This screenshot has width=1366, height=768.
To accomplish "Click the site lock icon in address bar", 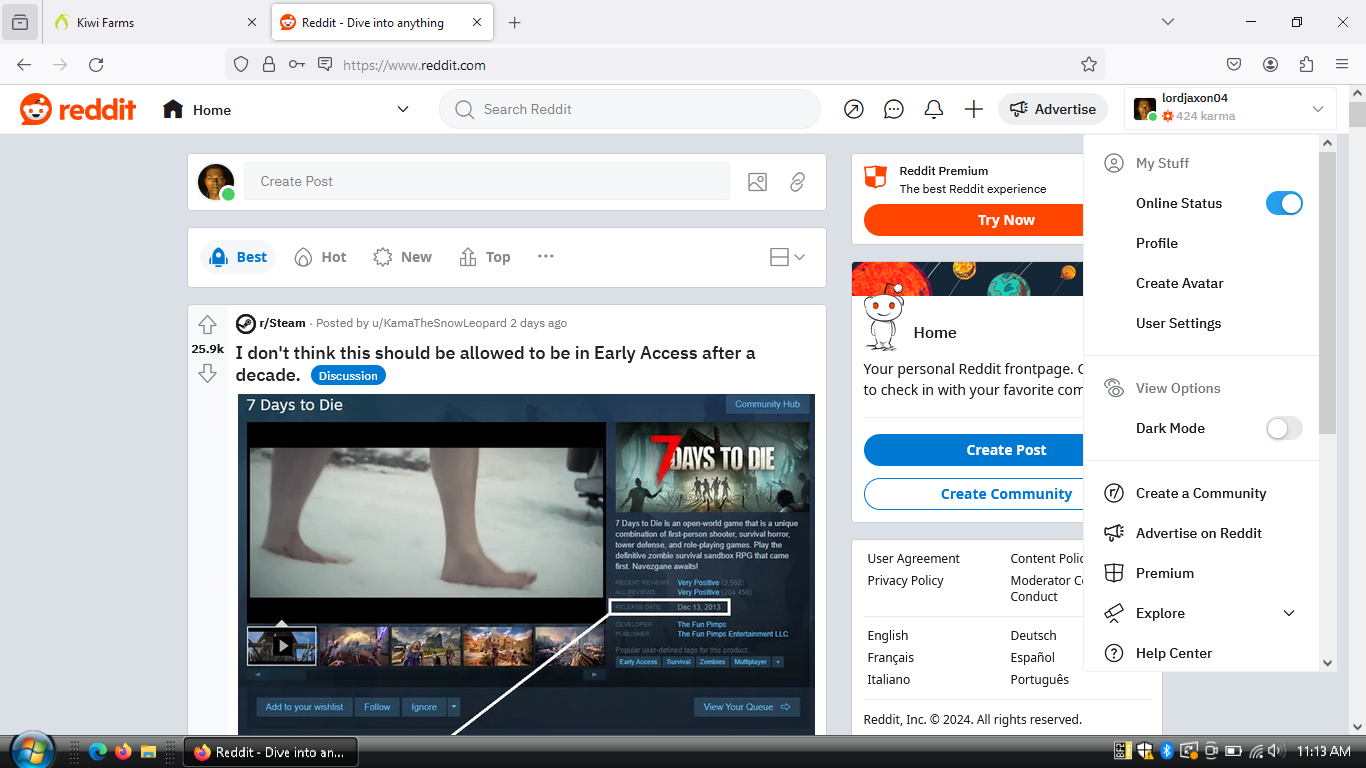I will (268, 64).
